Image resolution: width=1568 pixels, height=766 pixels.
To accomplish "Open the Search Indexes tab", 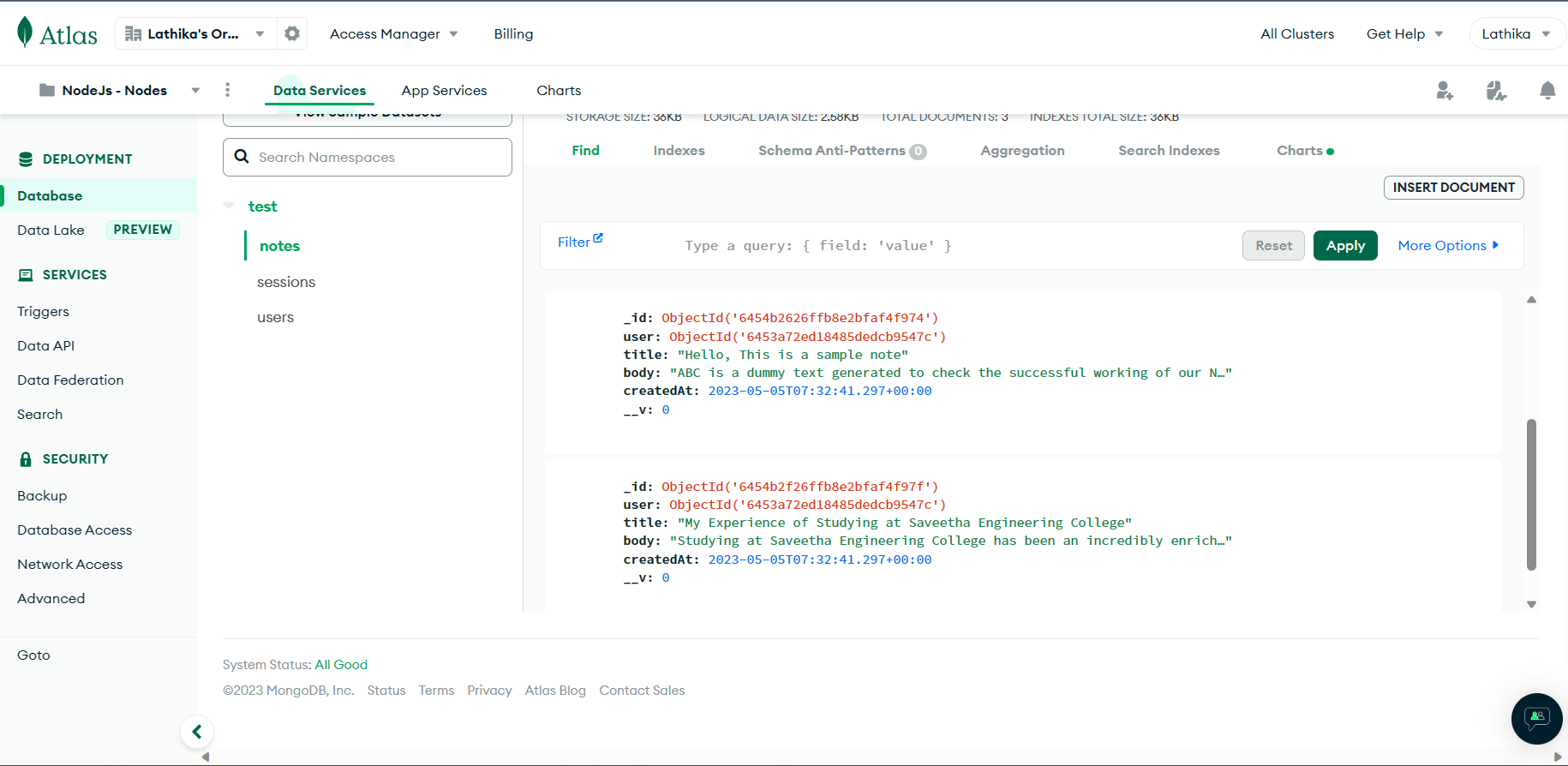I will [1169, 151].
